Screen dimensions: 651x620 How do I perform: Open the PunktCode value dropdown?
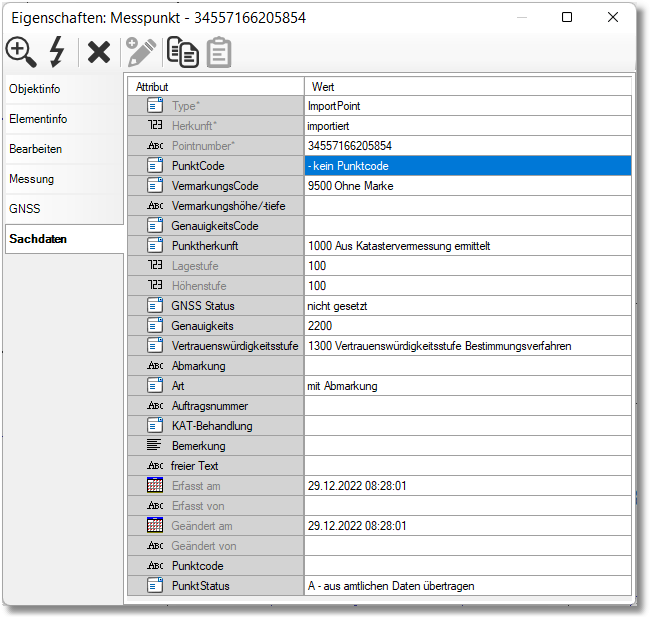pos(467,166)
